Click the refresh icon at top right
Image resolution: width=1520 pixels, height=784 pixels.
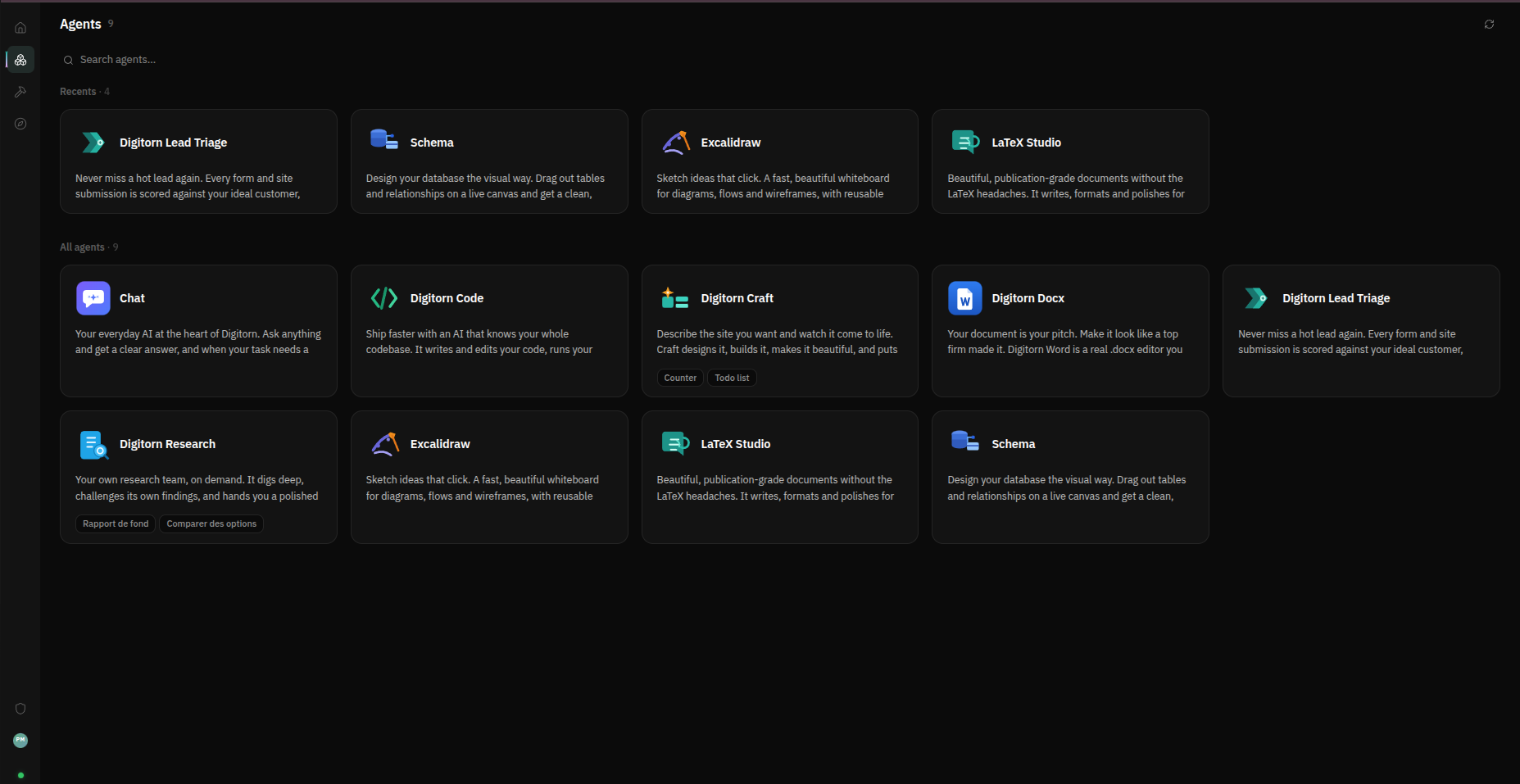click(1489, 25)
